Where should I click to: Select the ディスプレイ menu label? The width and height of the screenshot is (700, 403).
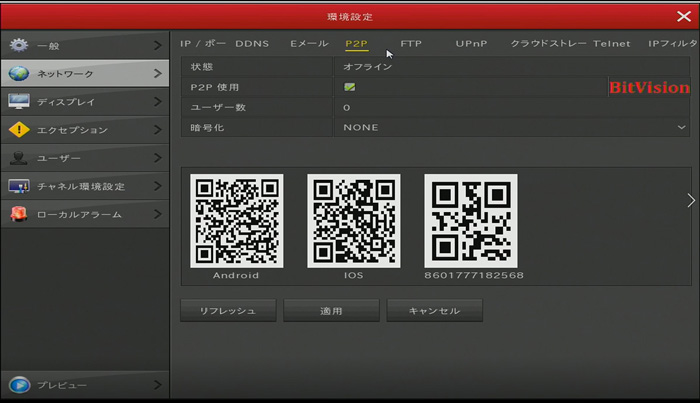[x=66, y=102]
